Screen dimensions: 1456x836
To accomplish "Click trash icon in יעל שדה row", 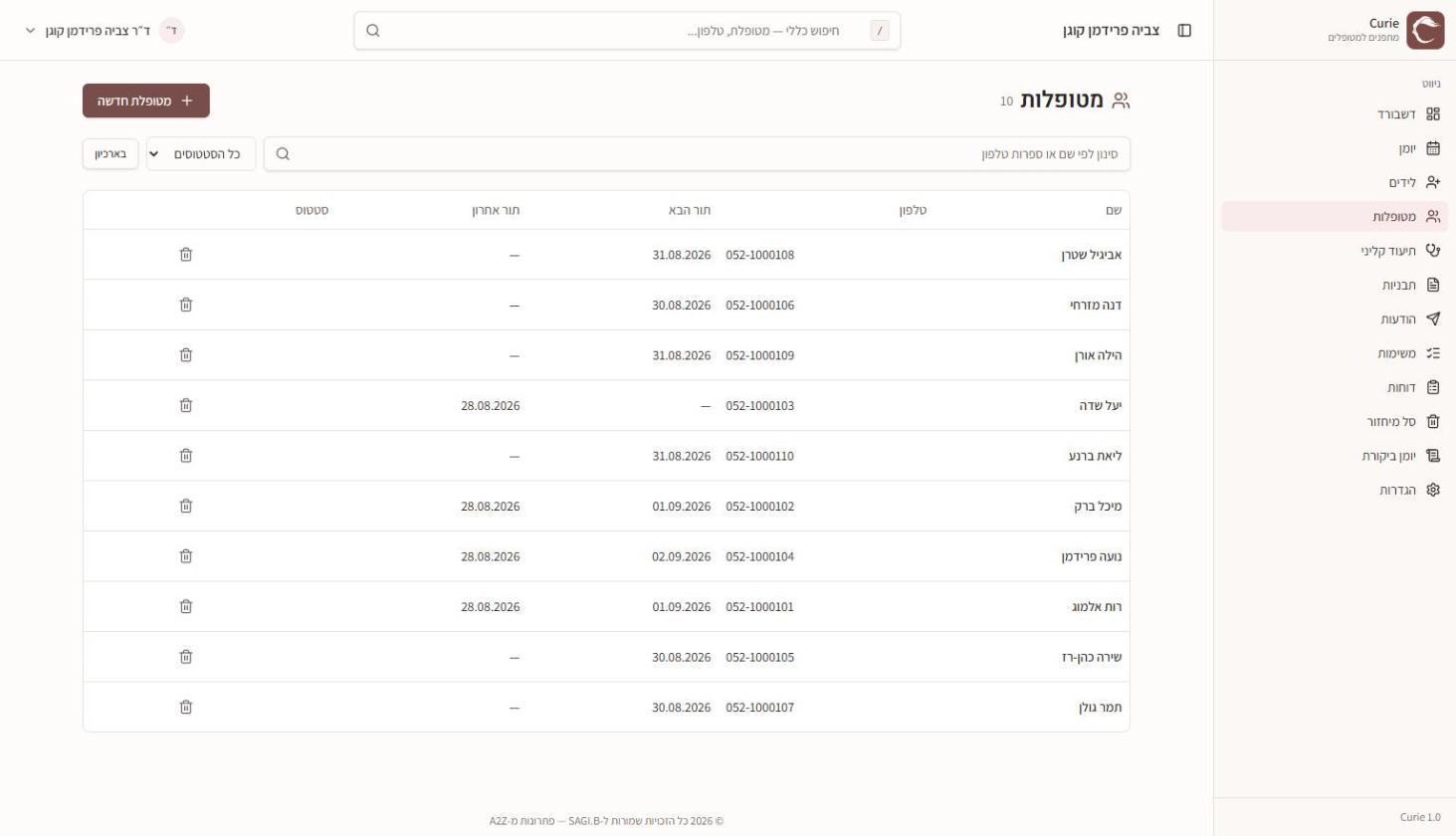I will (186, 406).
